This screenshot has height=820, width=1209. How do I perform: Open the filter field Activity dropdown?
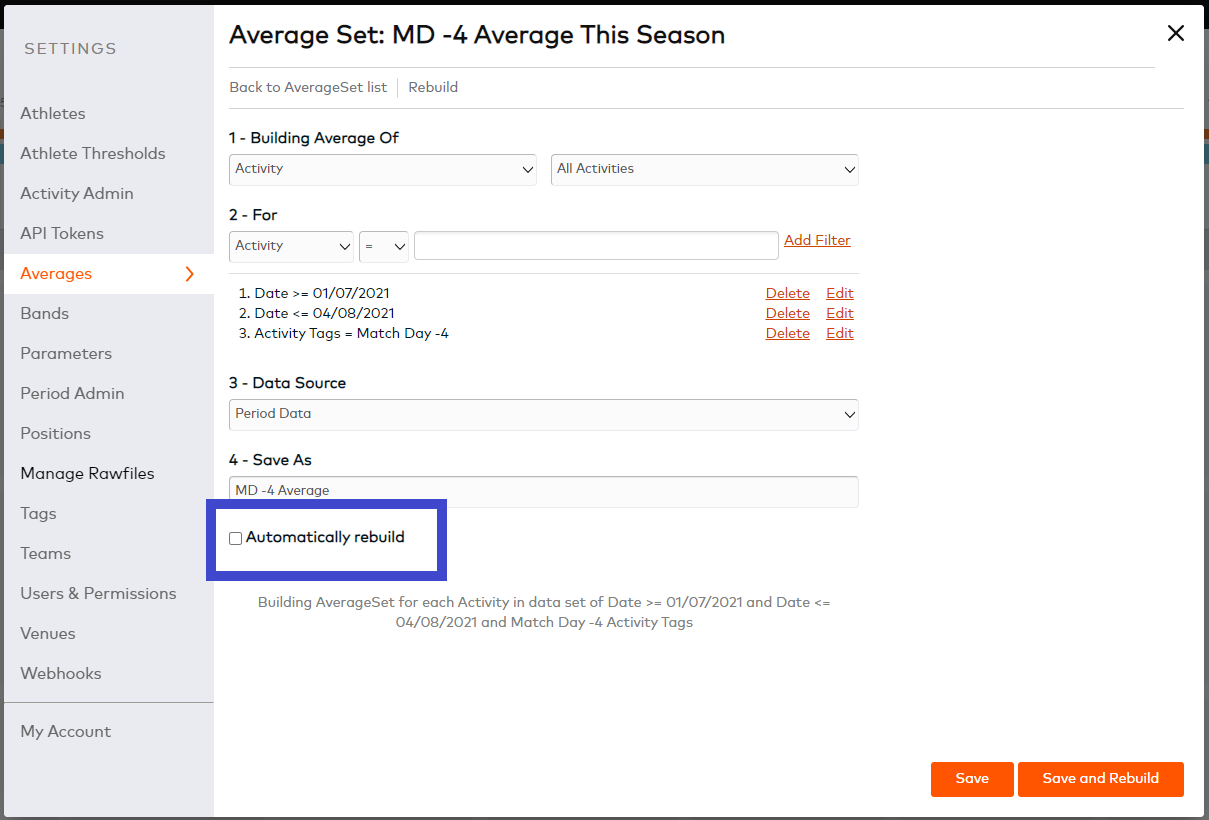pyautogui.click(x=291, y=246)
